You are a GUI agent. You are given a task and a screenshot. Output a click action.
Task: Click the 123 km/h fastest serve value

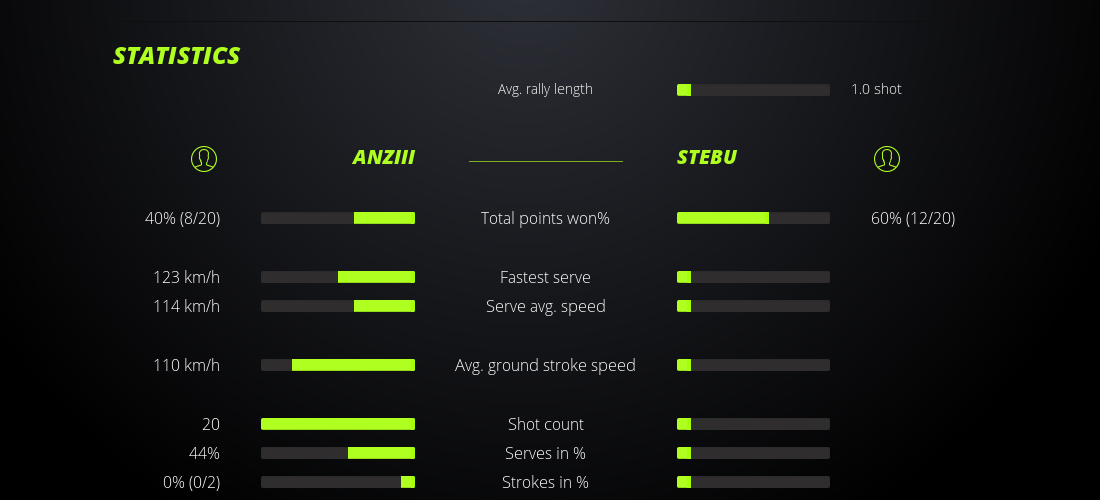(x=186, y=277)
